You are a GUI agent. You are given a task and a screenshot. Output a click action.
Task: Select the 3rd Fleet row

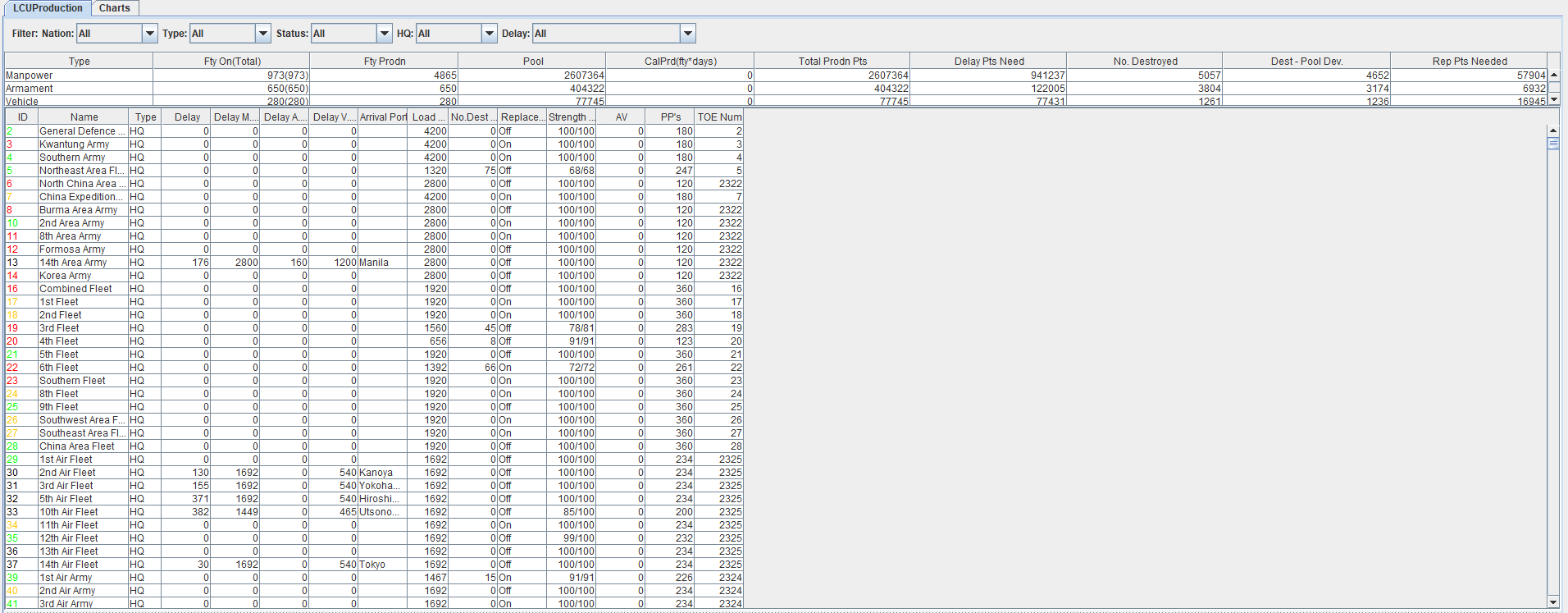coord(374,328)
